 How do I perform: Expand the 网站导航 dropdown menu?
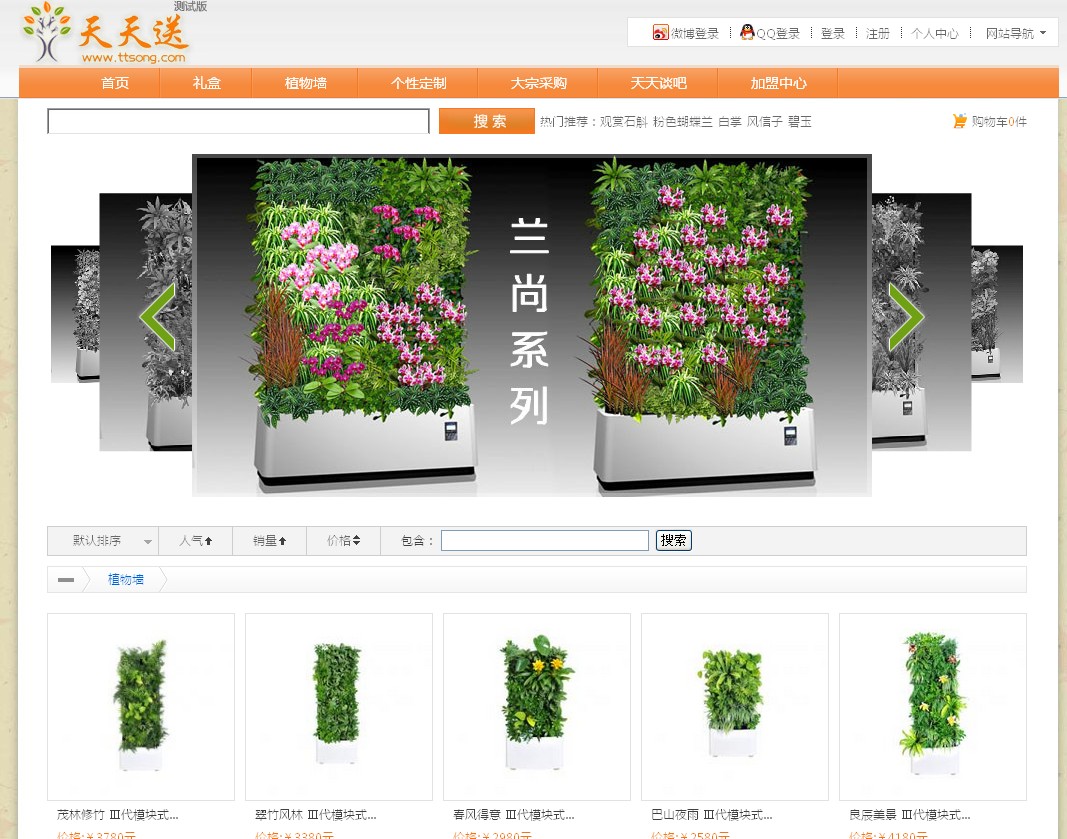tap(1042, 33)
